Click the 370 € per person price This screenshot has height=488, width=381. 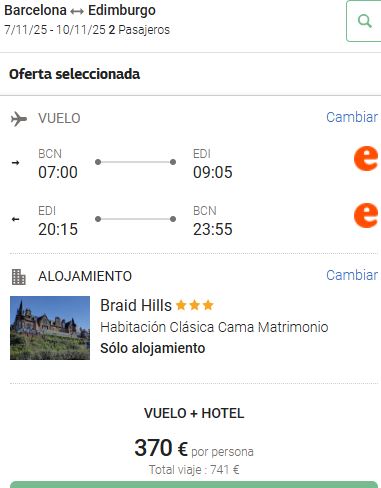tap(194, 448)
